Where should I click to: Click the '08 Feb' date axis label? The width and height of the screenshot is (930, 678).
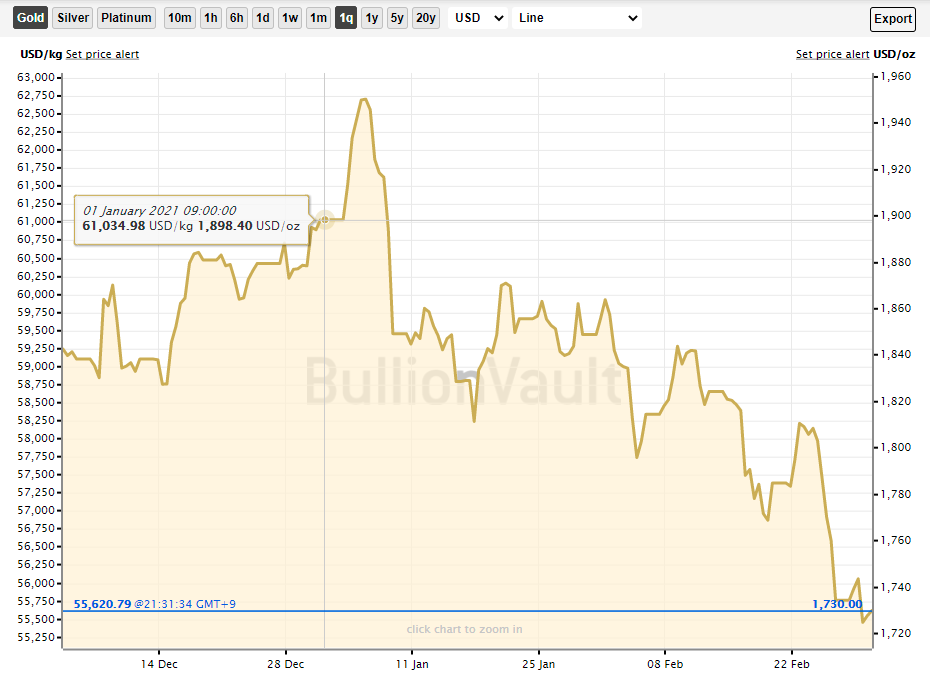(x=665, y=664)
